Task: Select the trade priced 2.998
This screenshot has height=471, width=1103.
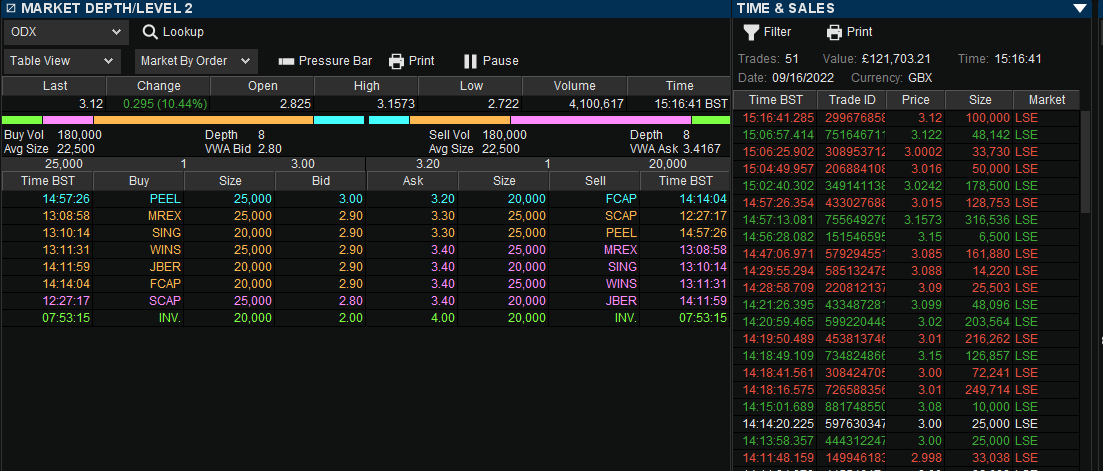Action: pyautogui.click(x=907, y=457)
